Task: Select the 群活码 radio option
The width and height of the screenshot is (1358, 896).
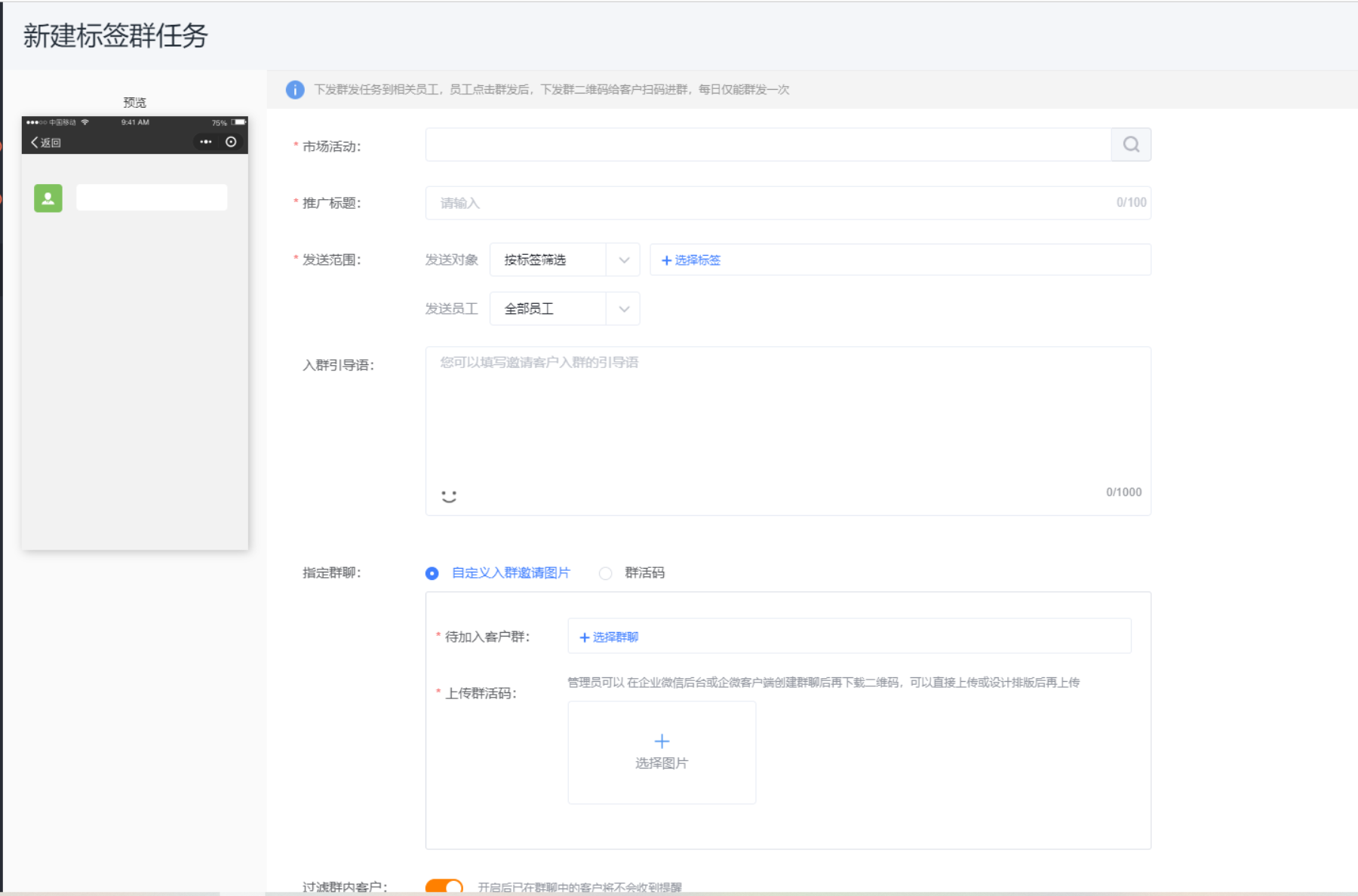Action: click(x=605, y=573)
